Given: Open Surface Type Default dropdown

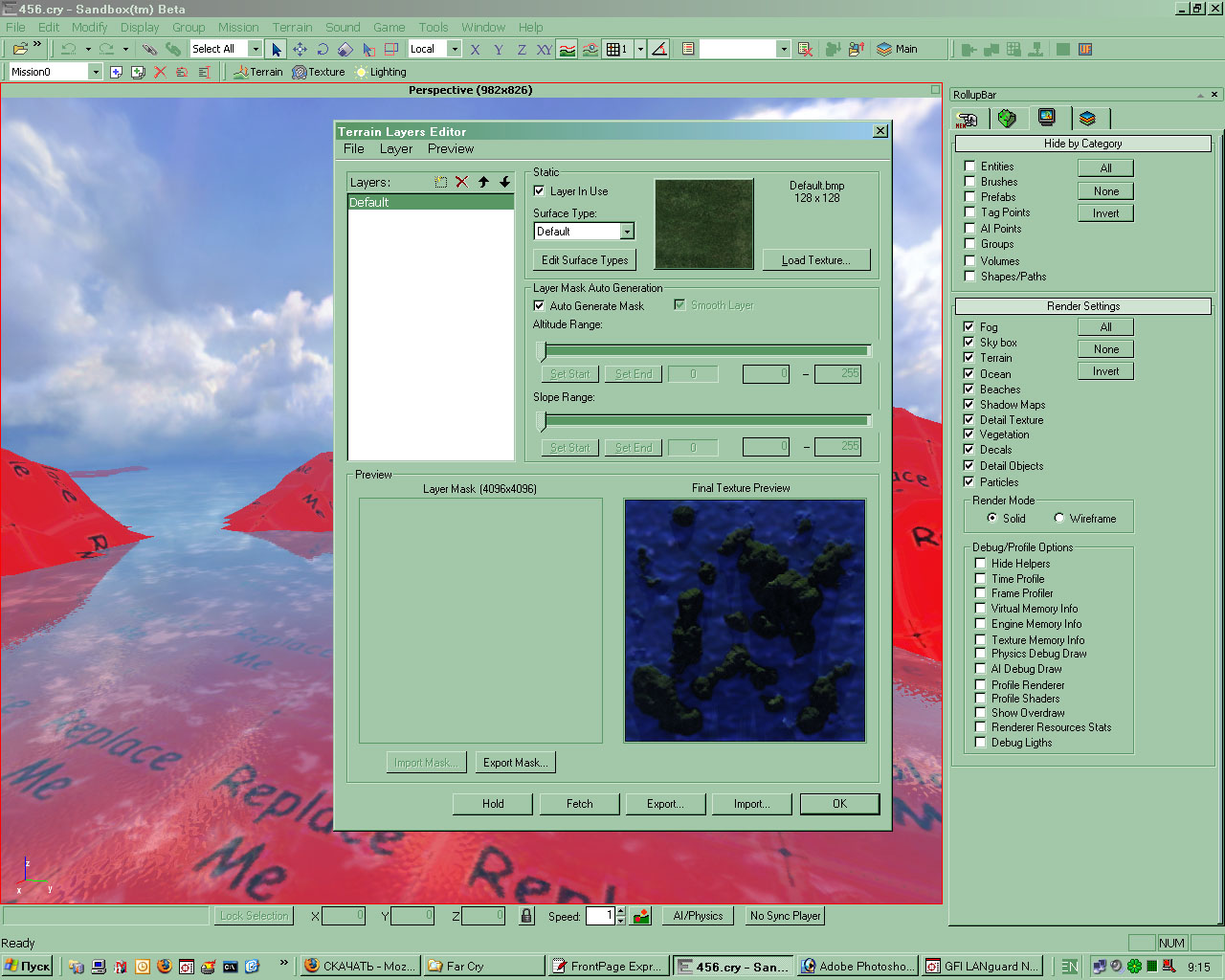Looking at the screenshot, I should [x=627, y=232].
